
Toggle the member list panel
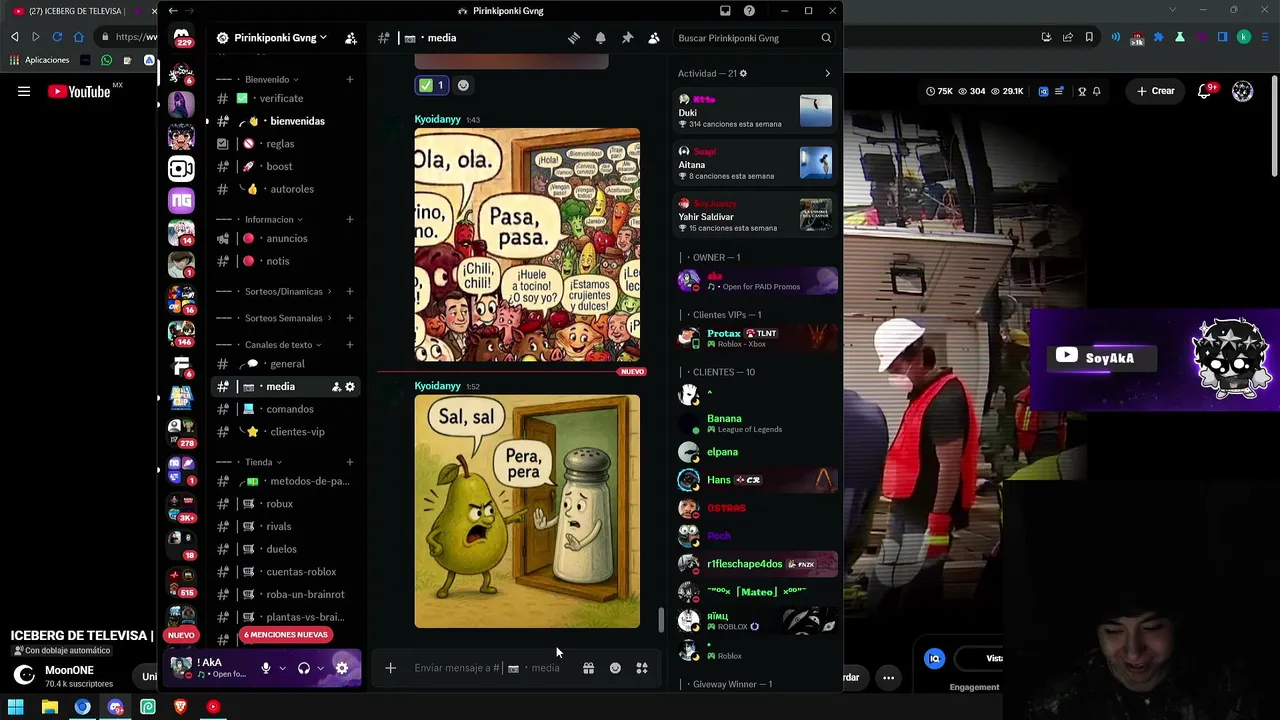[x=654, y=38]
